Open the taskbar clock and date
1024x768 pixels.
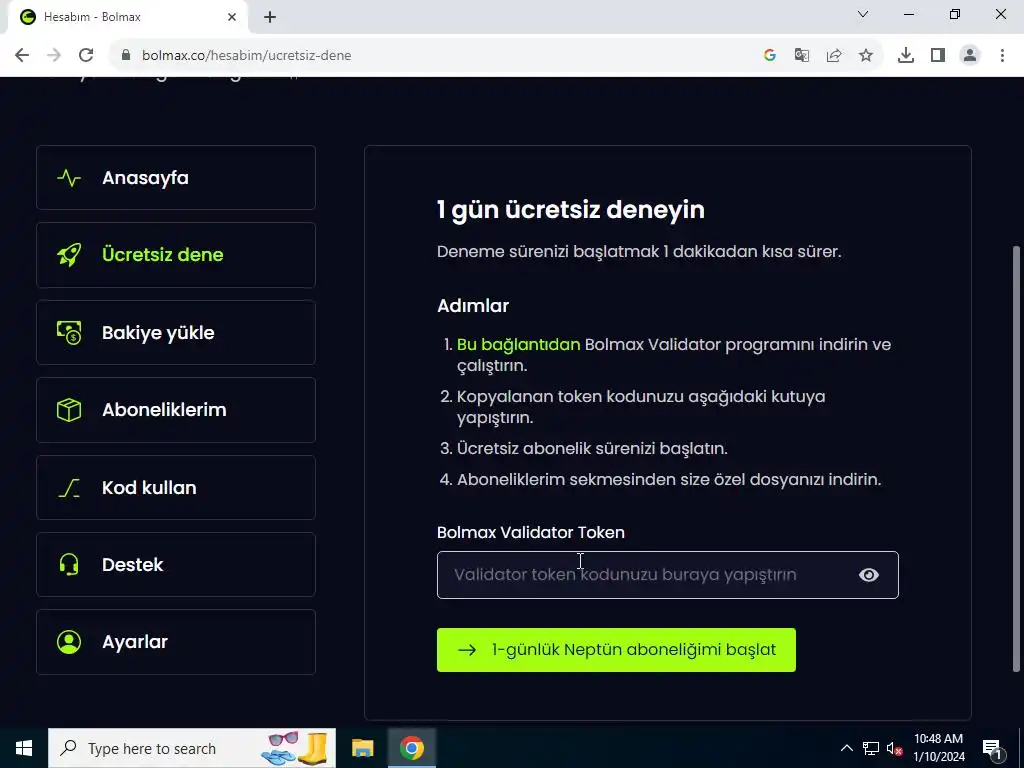coord(938,748)
